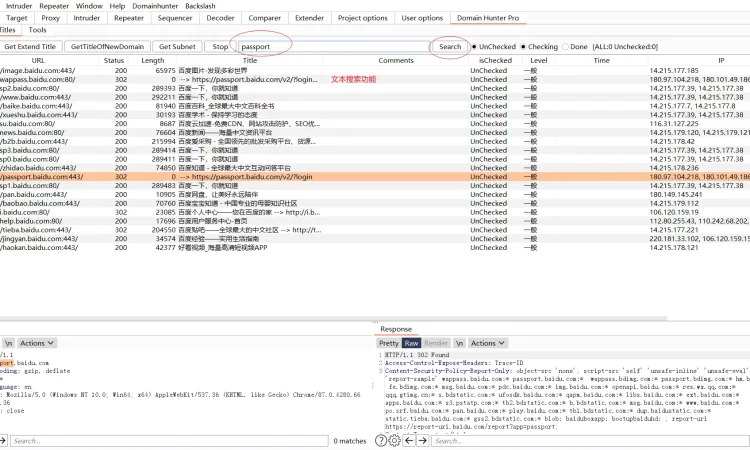Open response search settings gear icon
This screenshot has width=750, height=450.
coord(394,440)
